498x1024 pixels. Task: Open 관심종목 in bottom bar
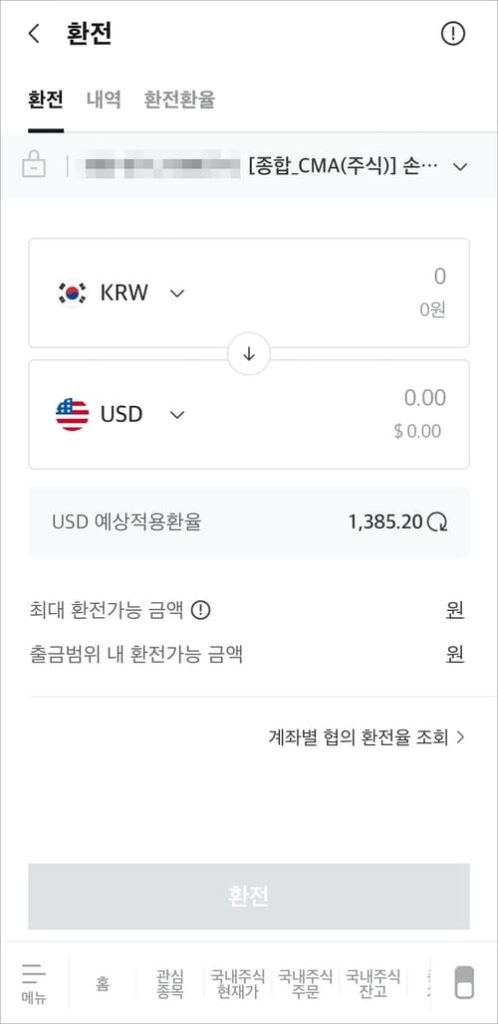[170, 983]
